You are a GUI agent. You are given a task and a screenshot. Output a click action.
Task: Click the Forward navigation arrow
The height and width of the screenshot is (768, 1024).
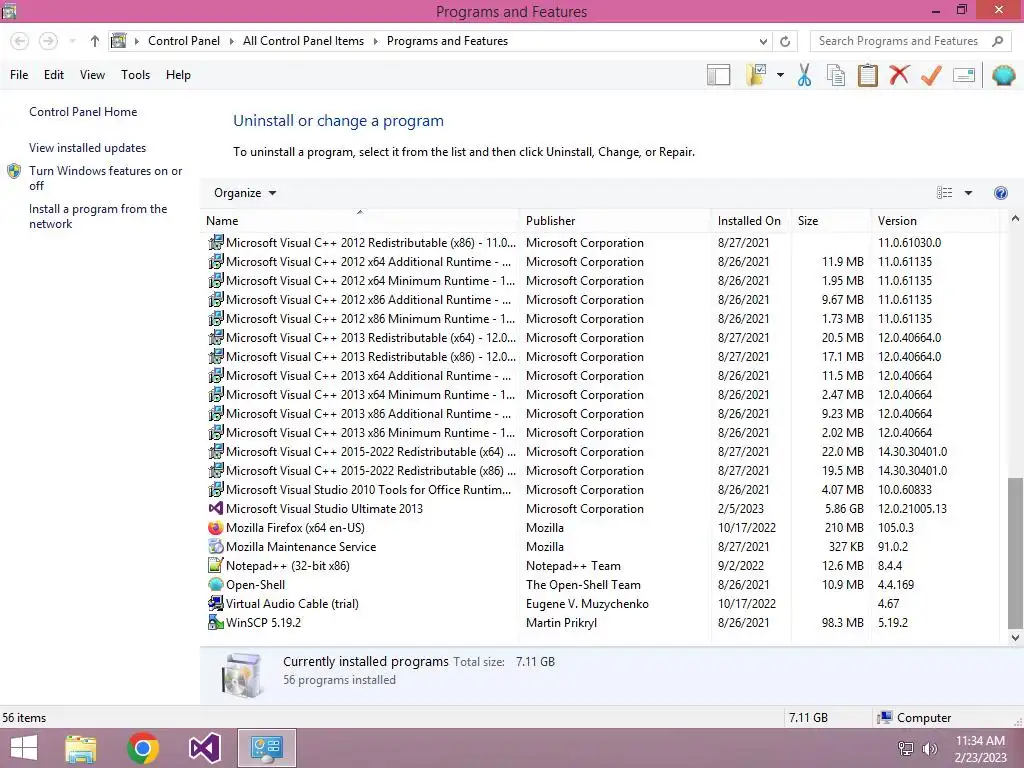[48, 41]
